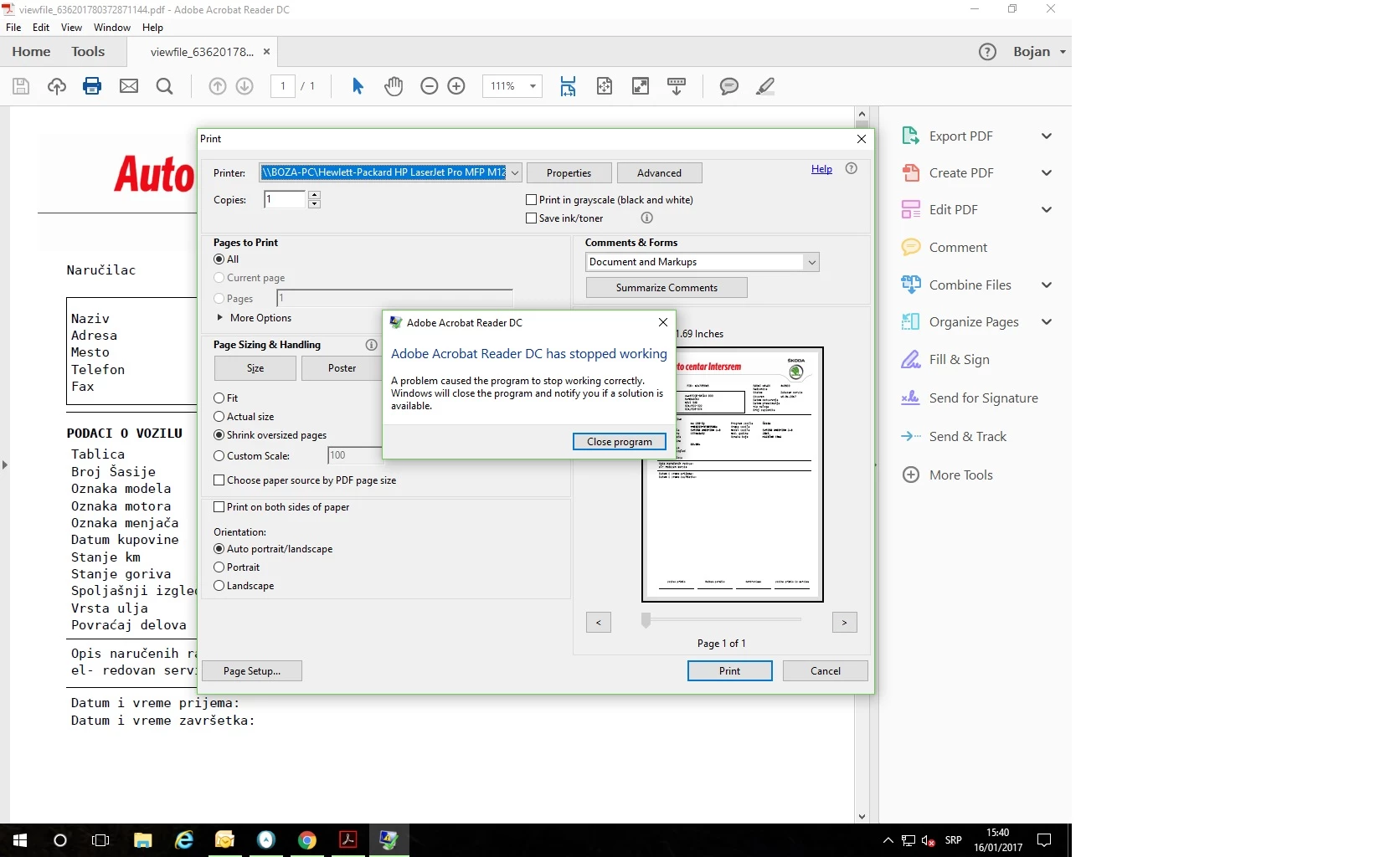
Task: Click the Full screen mode icon
Action: (x=641, y=86)
